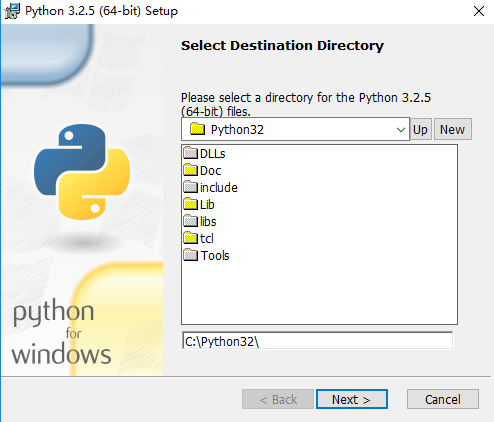Select the Tools folder name text
The height and width of the screenshot is (422, 494).
click(215, 256)
